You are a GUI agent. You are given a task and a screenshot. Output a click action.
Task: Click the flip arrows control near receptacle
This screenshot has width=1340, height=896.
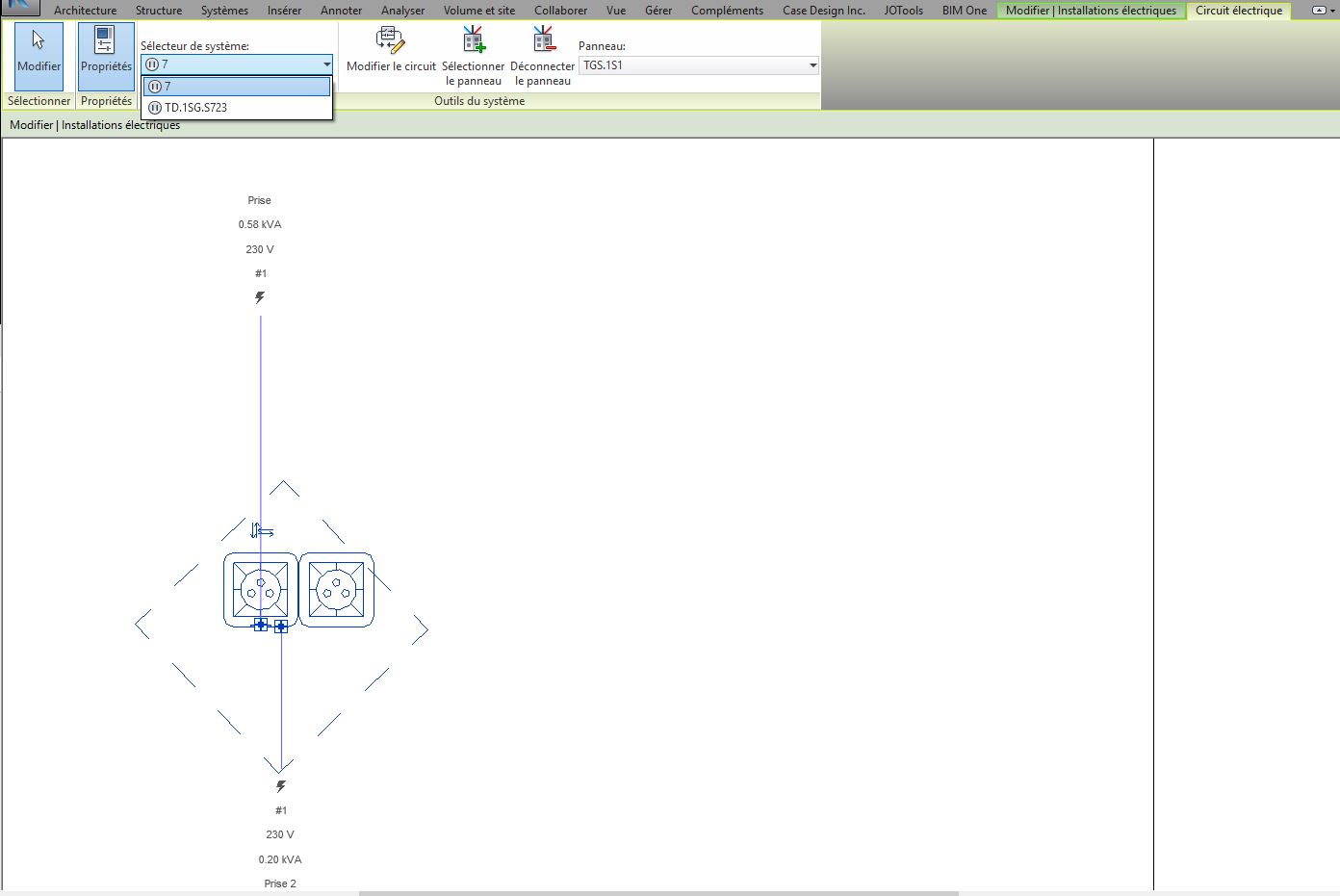pyautogui.click(x=262, y=530)
